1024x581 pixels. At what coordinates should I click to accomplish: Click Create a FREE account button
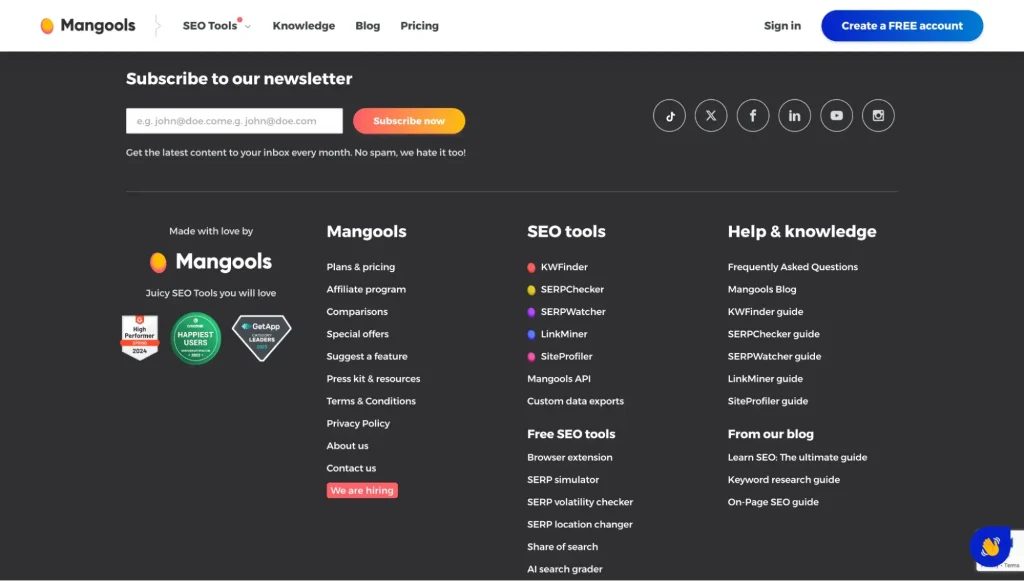[x=901, y=26]
